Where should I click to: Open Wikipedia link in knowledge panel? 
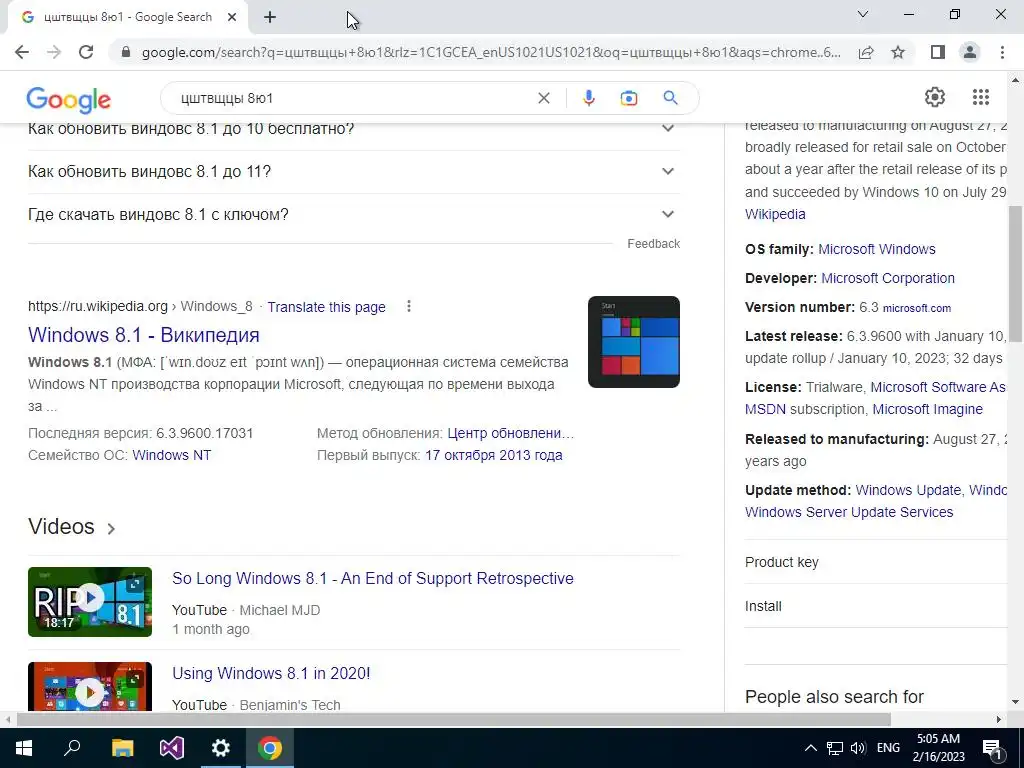coord(775,214)
